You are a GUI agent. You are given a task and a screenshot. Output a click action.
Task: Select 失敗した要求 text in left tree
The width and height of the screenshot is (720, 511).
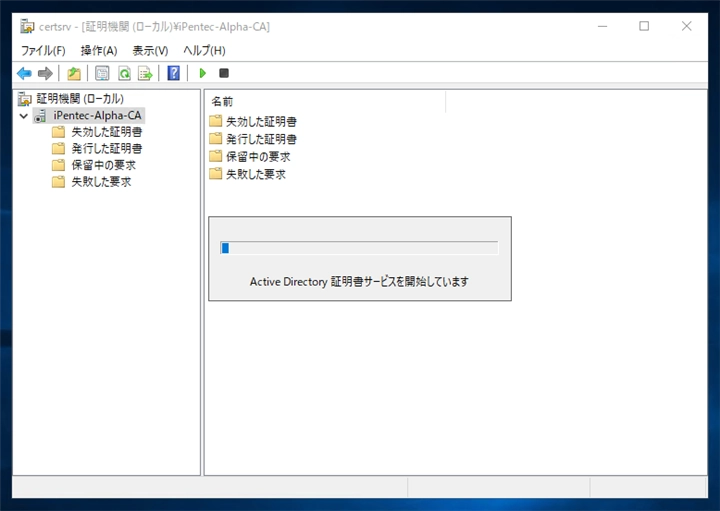tap(101, 182)
